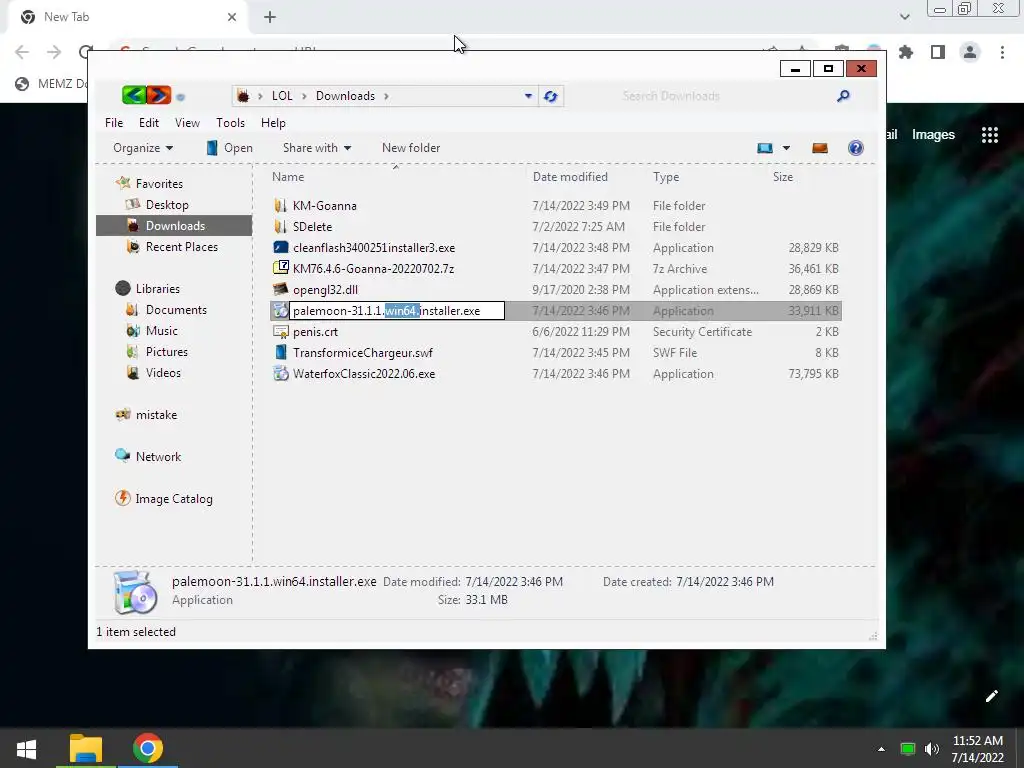1024x768 pixels.
Task: Go back with the green arrow
Action: click(x=134, y=95)
